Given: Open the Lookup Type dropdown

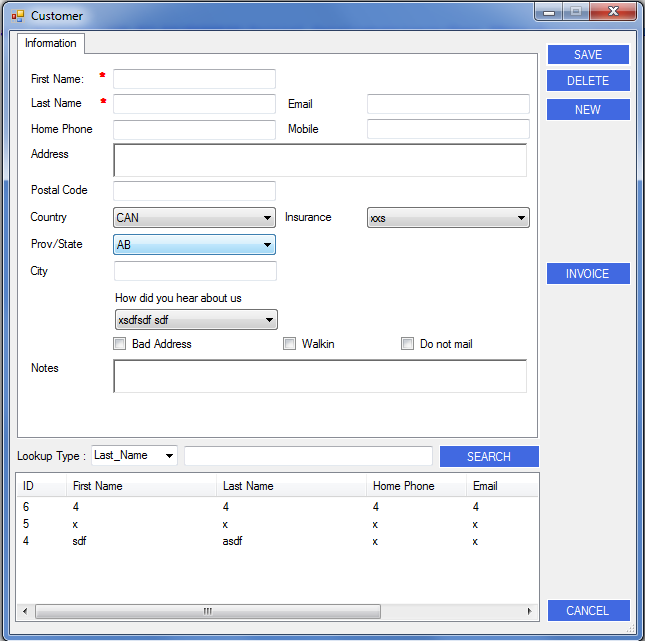Looking at the screenshot, I should click(x=134, y=456).
